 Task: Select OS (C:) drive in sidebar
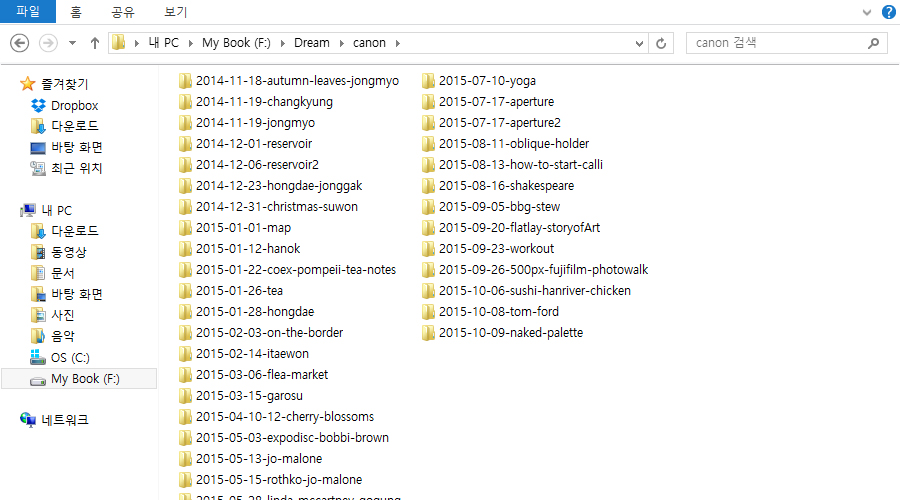70,357
